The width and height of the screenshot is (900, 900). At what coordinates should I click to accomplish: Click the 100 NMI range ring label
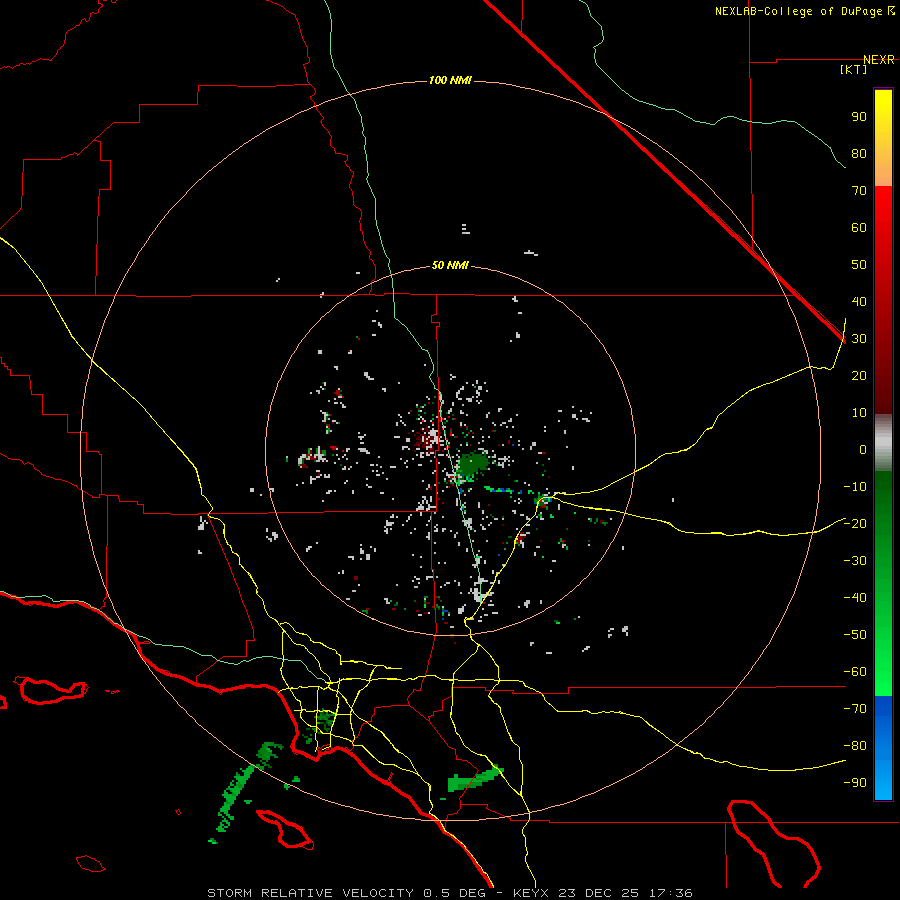(x=450, y=80)
